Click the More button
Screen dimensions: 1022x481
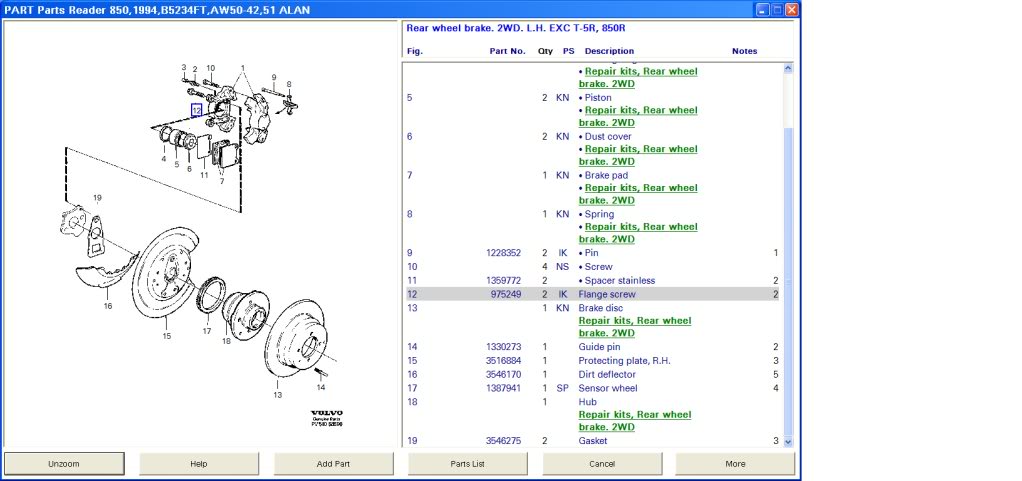click(x=735, y=464)
